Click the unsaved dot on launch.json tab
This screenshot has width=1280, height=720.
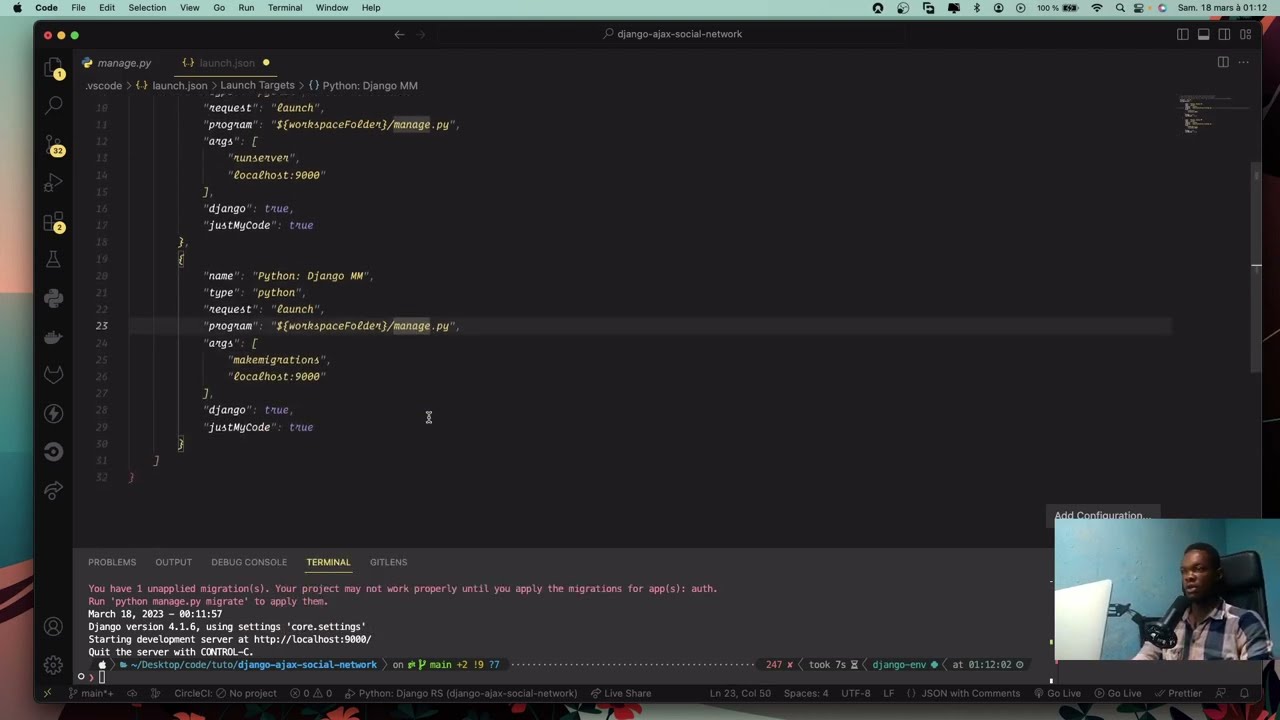click(266, 63)
